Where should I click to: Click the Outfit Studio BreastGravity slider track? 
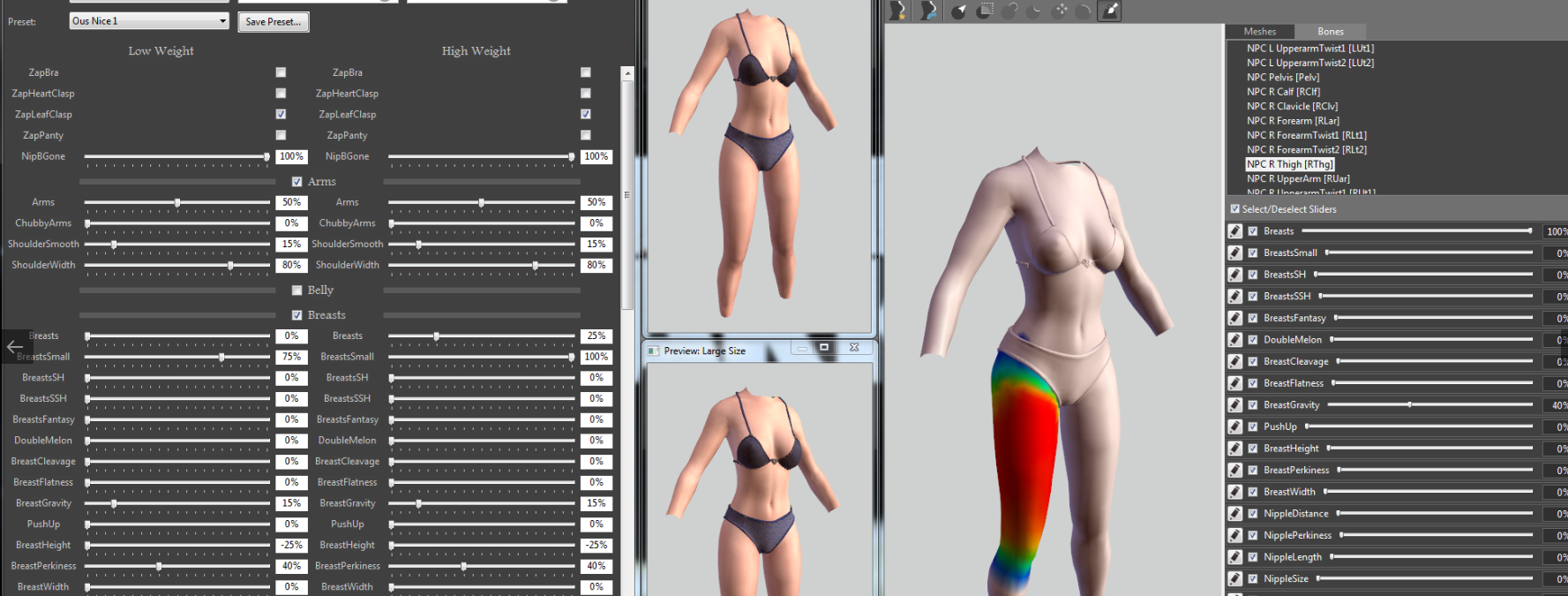coord(1429,405)
